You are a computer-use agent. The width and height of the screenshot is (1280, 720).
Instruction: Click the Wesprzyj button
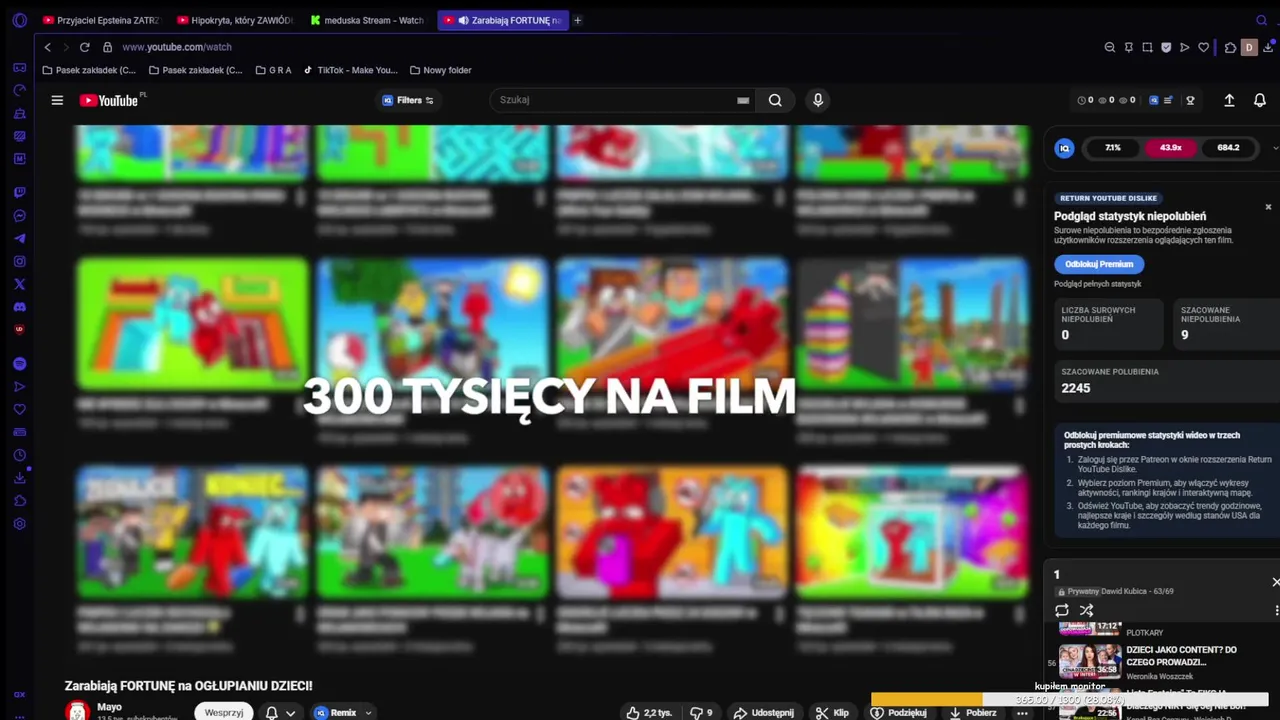click(x=224, y=713)
